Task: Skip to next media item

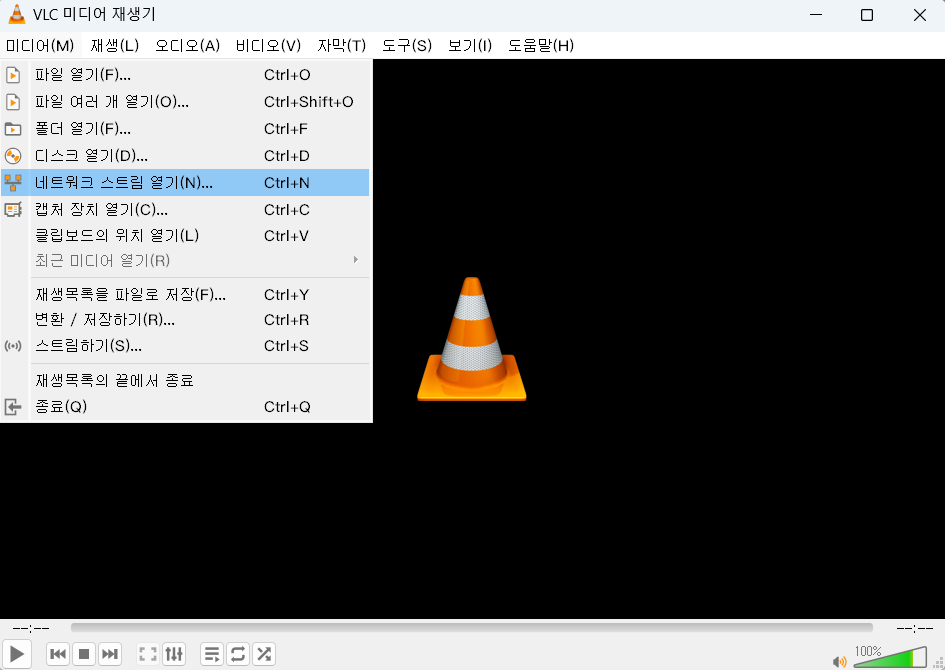Action: (110, 654)
